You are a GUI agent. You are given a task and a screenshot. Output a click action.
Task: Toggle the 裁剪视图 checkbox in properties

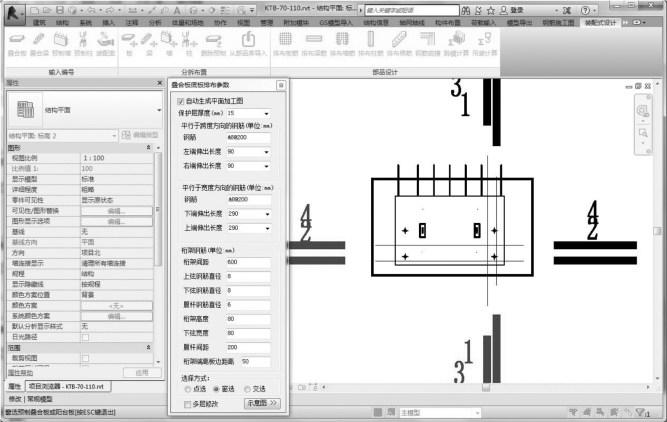tap(86, 358)
